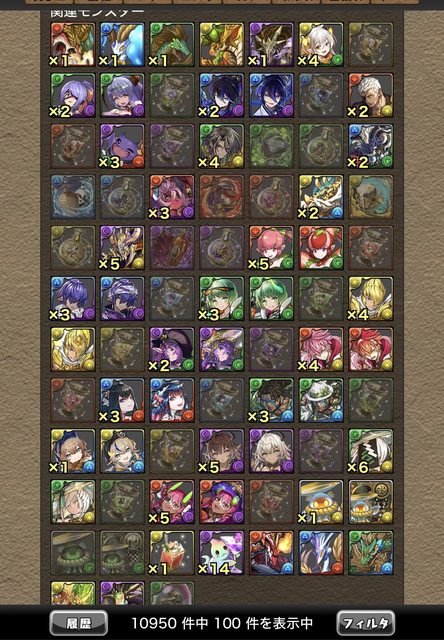
Task: Select the purple grinning monster with ×3
Action: (122, 146)
